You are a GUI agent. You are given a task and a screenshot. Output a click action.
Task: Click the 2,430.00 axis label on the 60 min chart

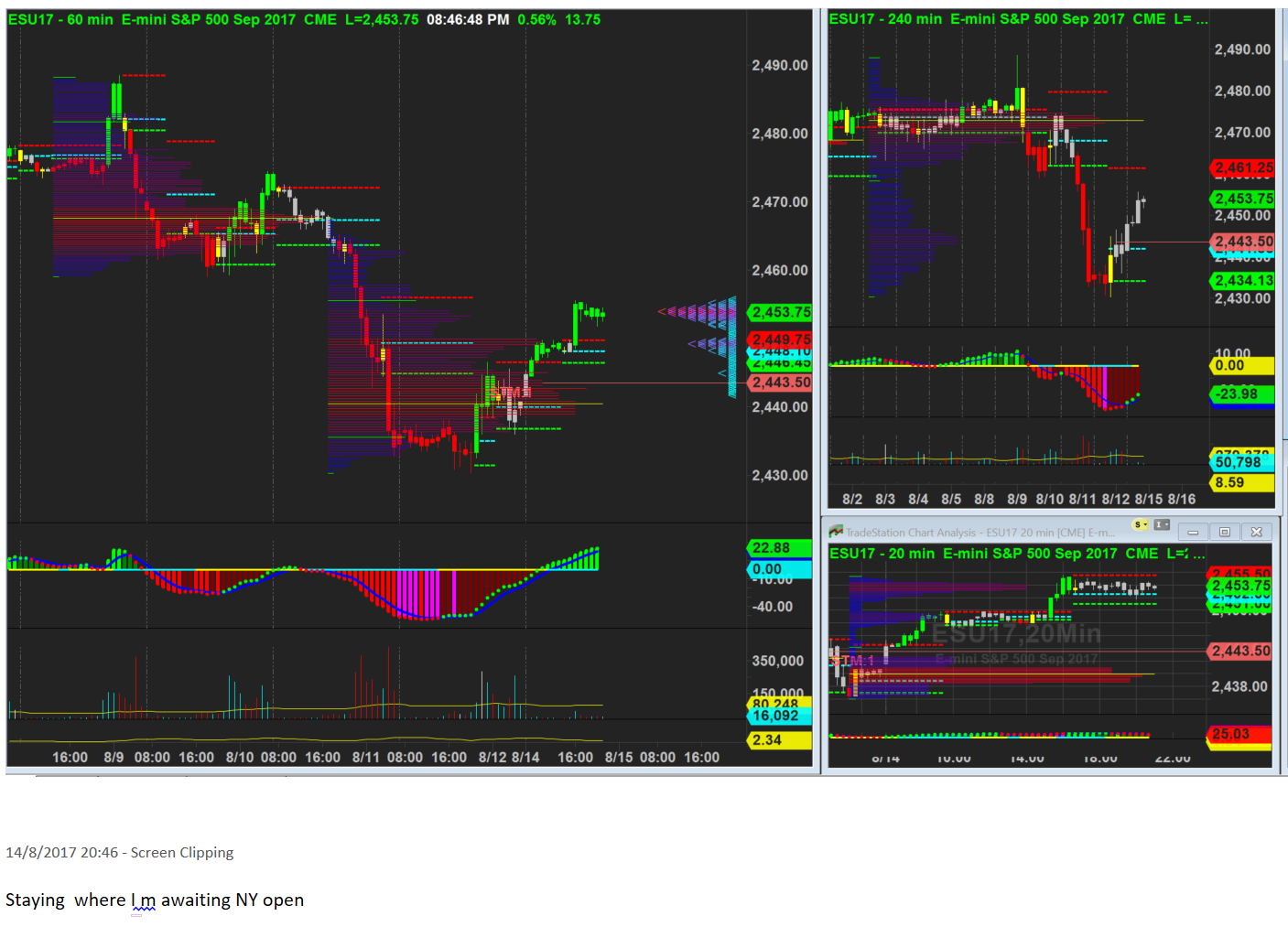point(780,475)
